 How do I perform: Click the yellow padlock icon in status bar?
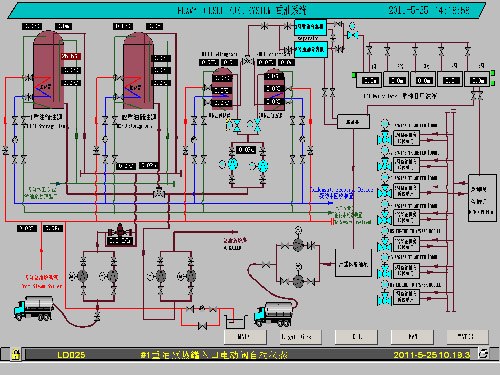click(x=15, y=354)
